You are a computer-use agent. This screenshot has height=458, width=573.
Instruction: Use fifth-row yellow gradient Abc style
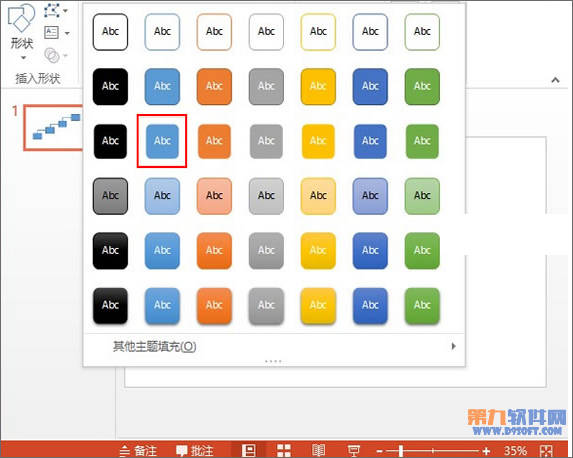318,251
